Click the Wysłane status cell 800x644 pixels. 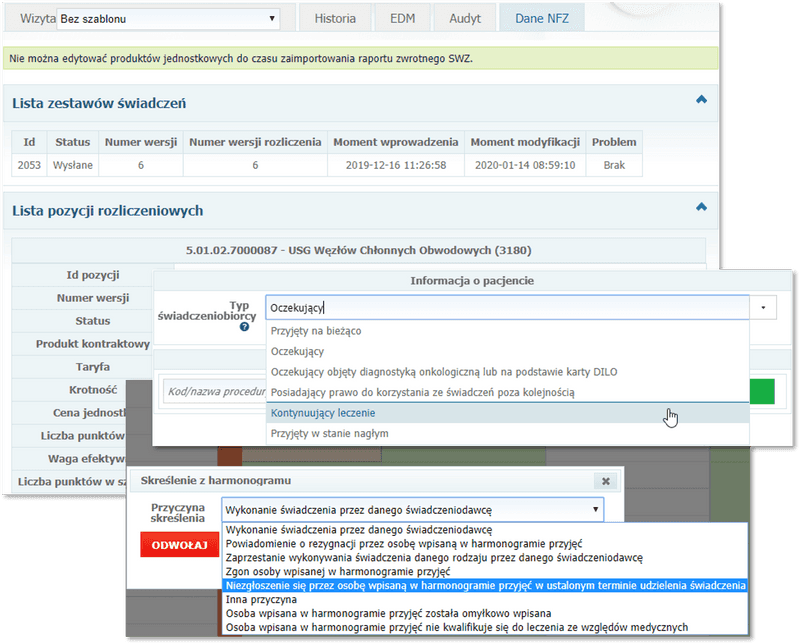(72, 165)
